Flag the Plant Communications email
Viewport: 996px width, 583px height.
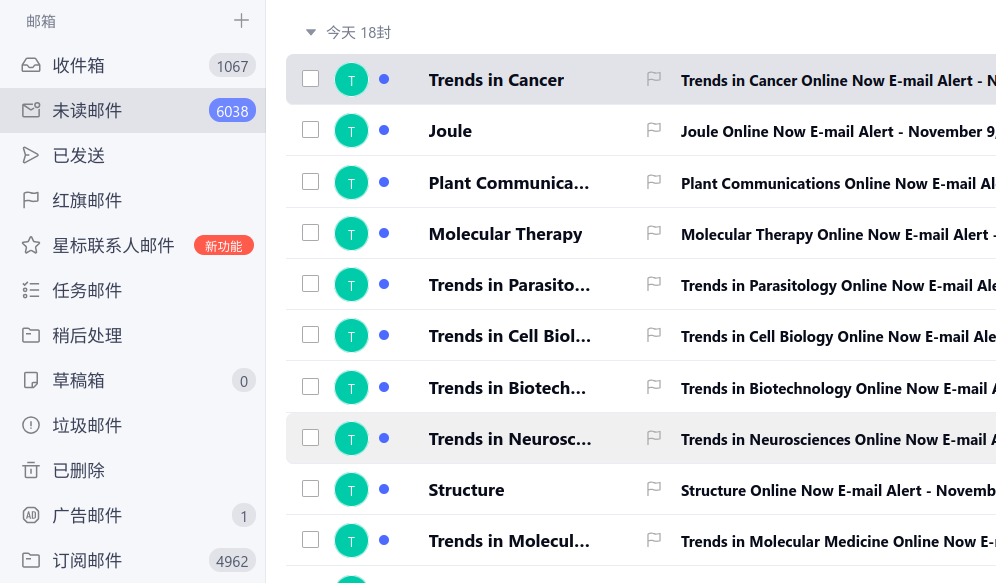[x=654, y=182]
